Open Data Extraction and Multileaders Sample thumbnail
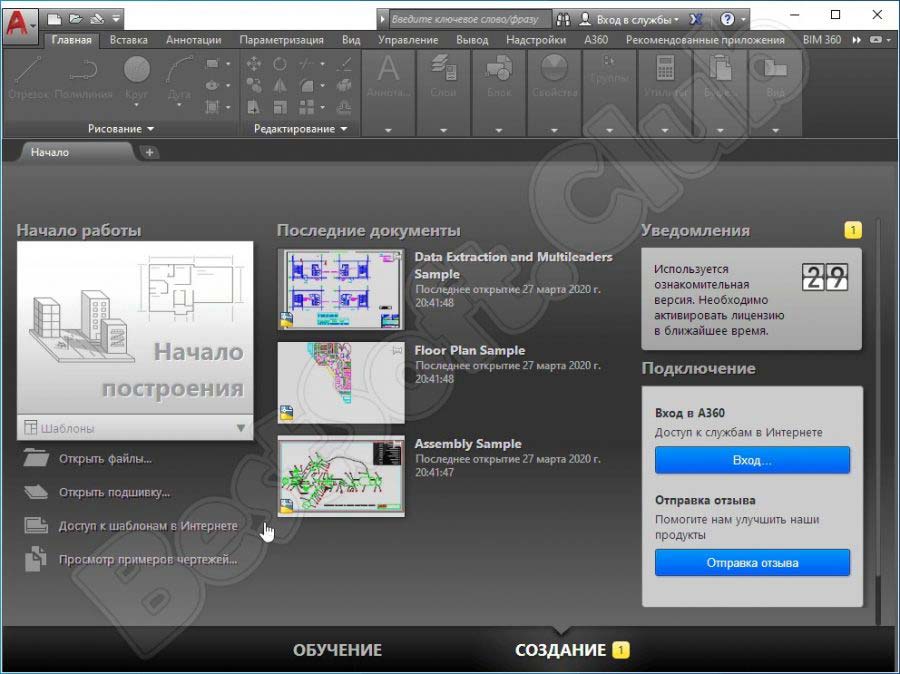Image resolution: width=900 pixels, height=674 pixels. [x=341, y=289]
